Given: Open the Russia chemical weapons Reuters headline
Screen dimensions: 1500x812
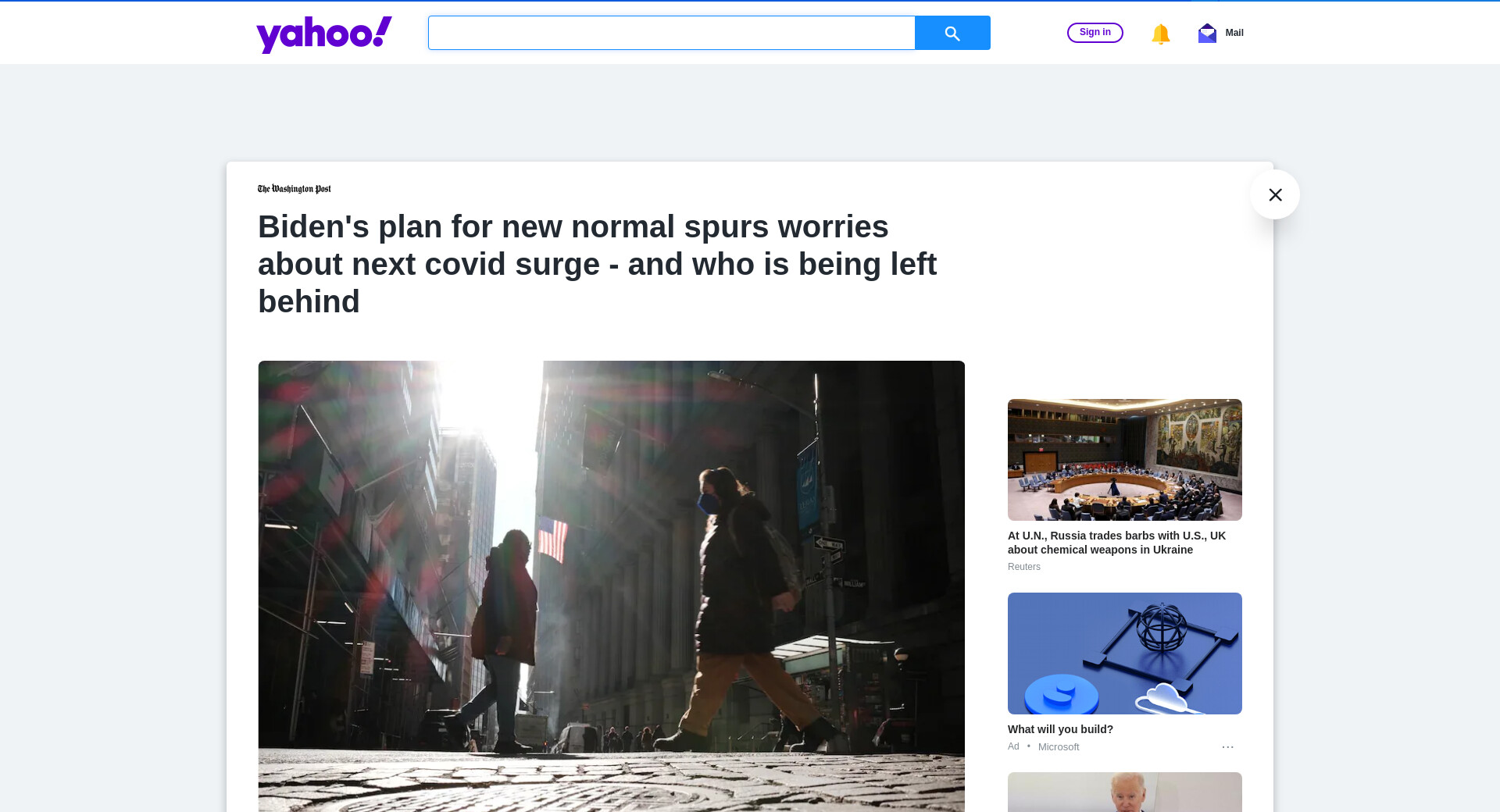Looking at the screenshot, I should 1117,543.
